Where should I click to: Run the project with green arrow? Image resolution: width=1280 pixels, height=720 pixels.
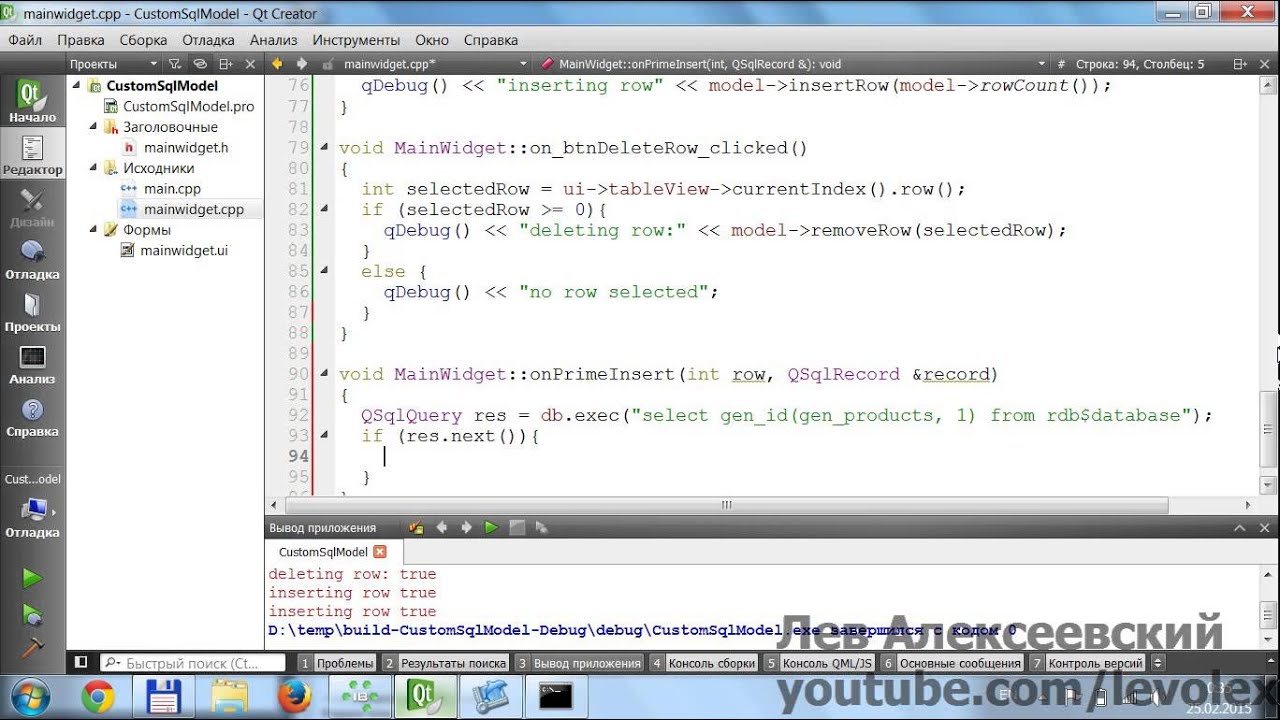33,578
